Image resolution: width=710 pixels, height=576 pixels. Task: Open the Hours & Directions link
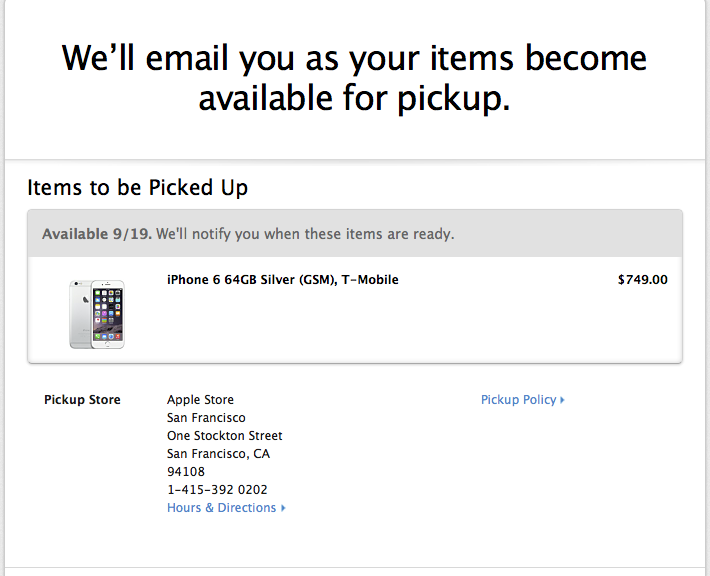[221, 508]
